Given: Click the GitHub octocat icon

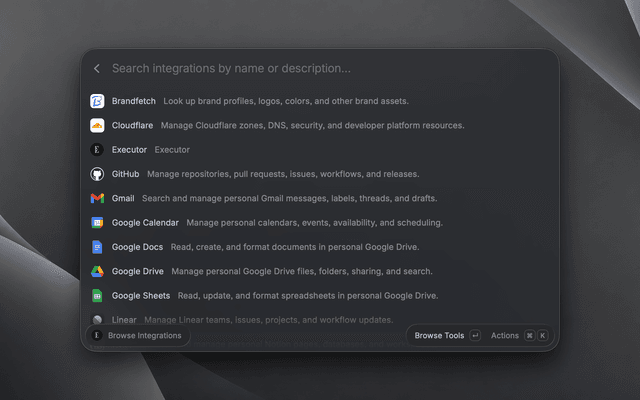Looking at the screenshot, I should coord(97,174).
